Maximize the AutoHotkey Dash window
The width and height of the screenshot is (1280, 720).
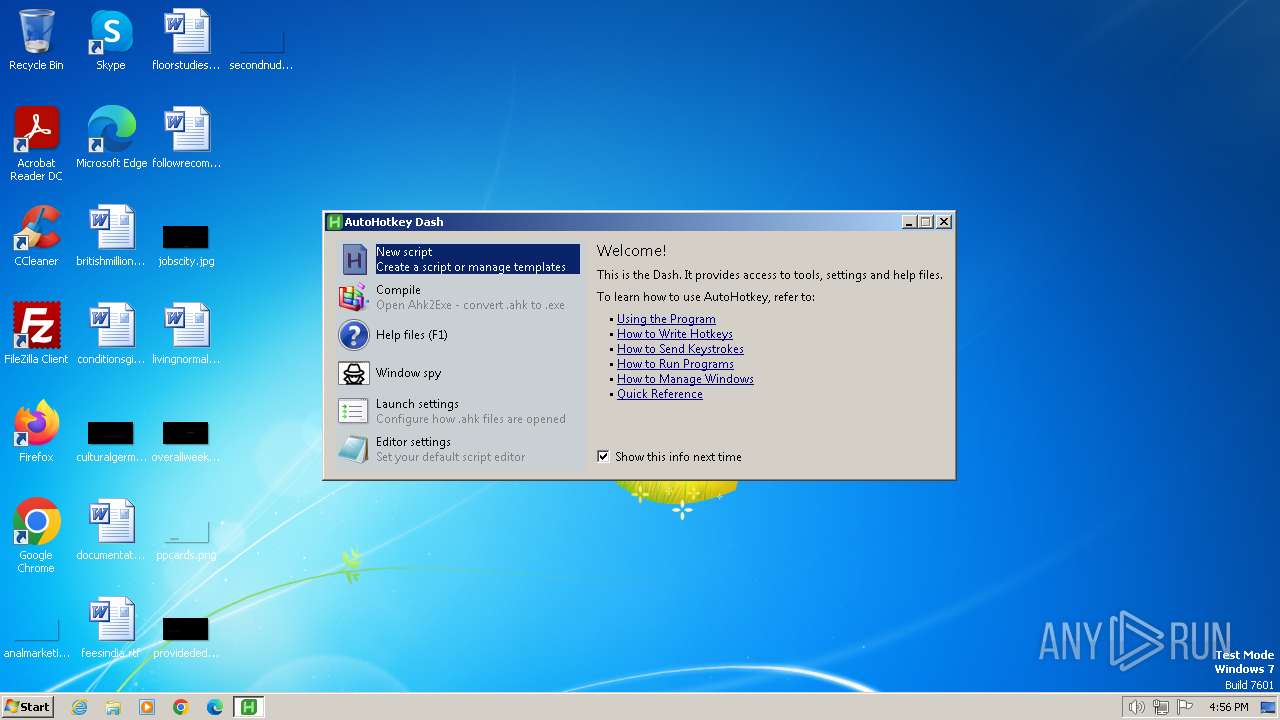pyautogui.click(x=926, y=222)
